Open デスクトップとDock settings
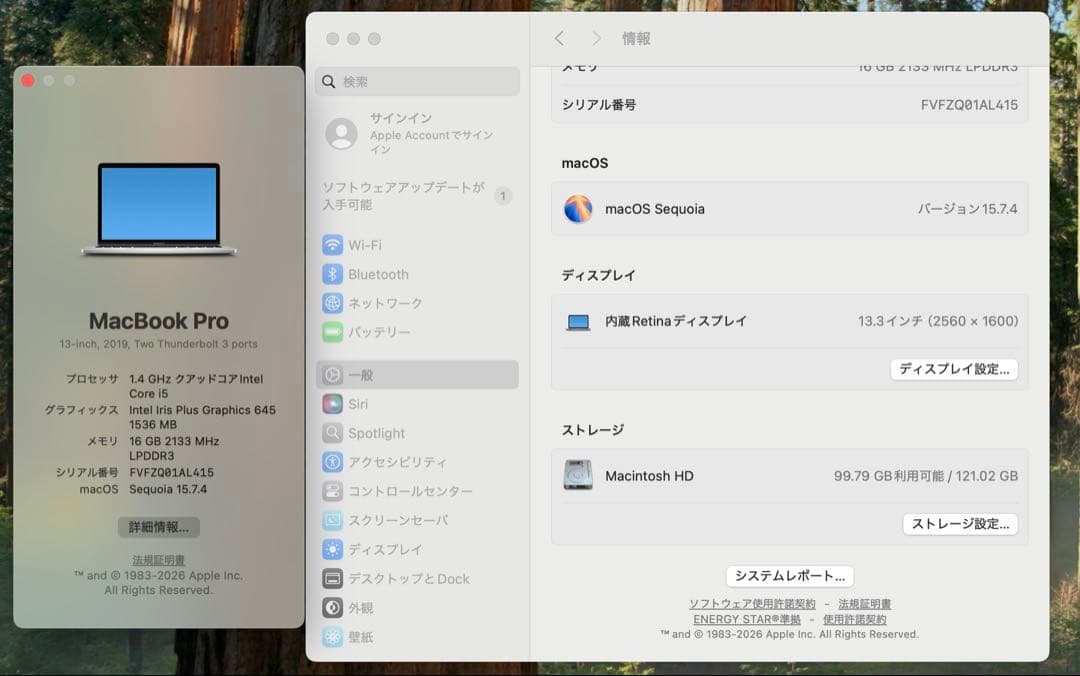The width and height of the screenshot is (1080, 676). [399, 578]
